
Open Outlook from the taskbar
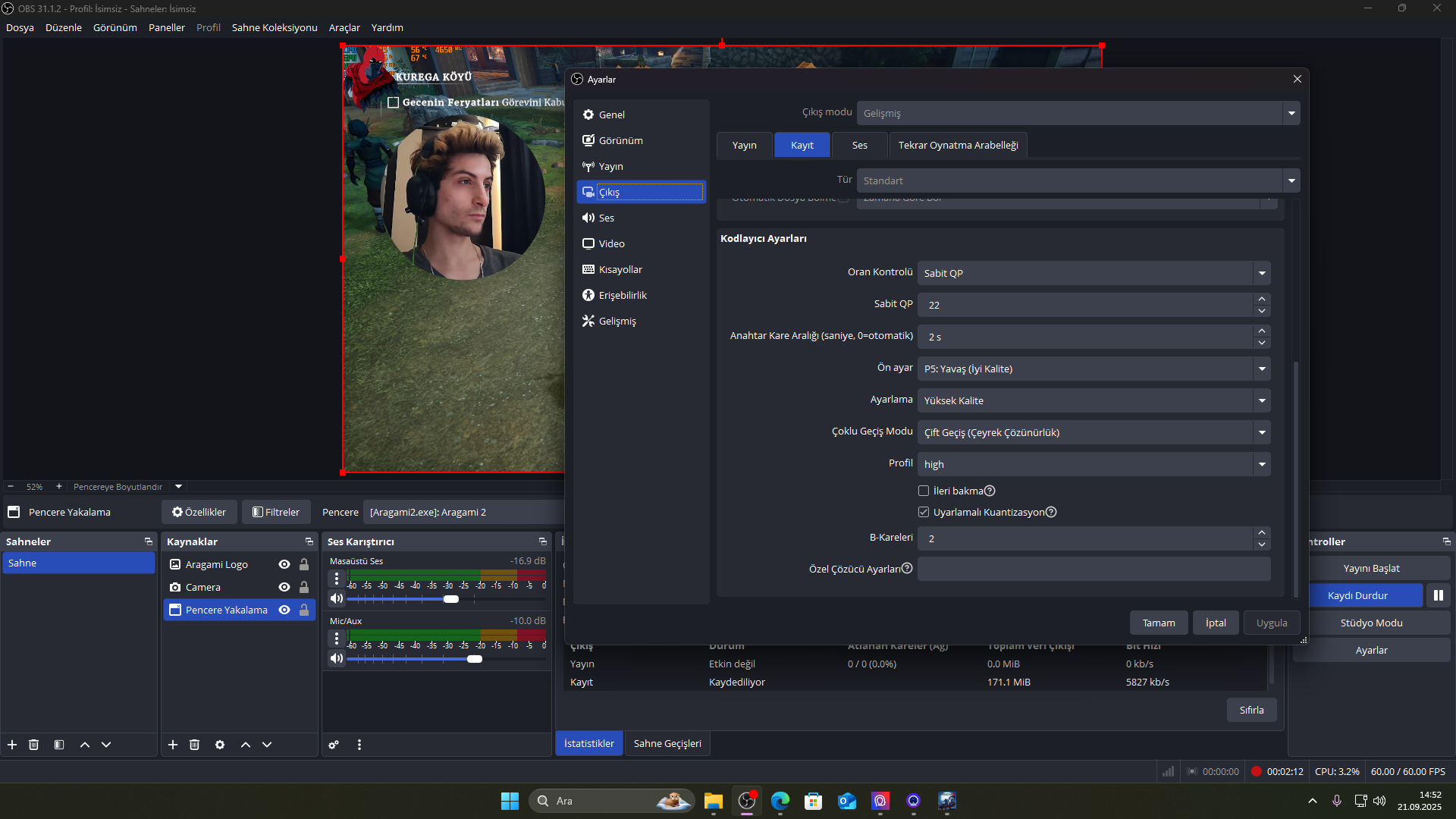point(847,801)
